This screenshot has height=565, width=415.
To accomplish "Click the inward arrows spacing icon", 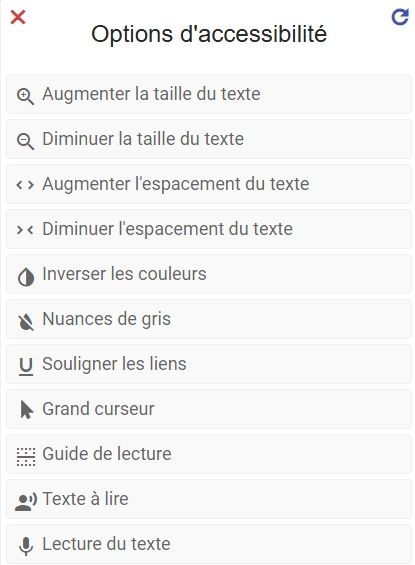I will [x=25, y=230].
